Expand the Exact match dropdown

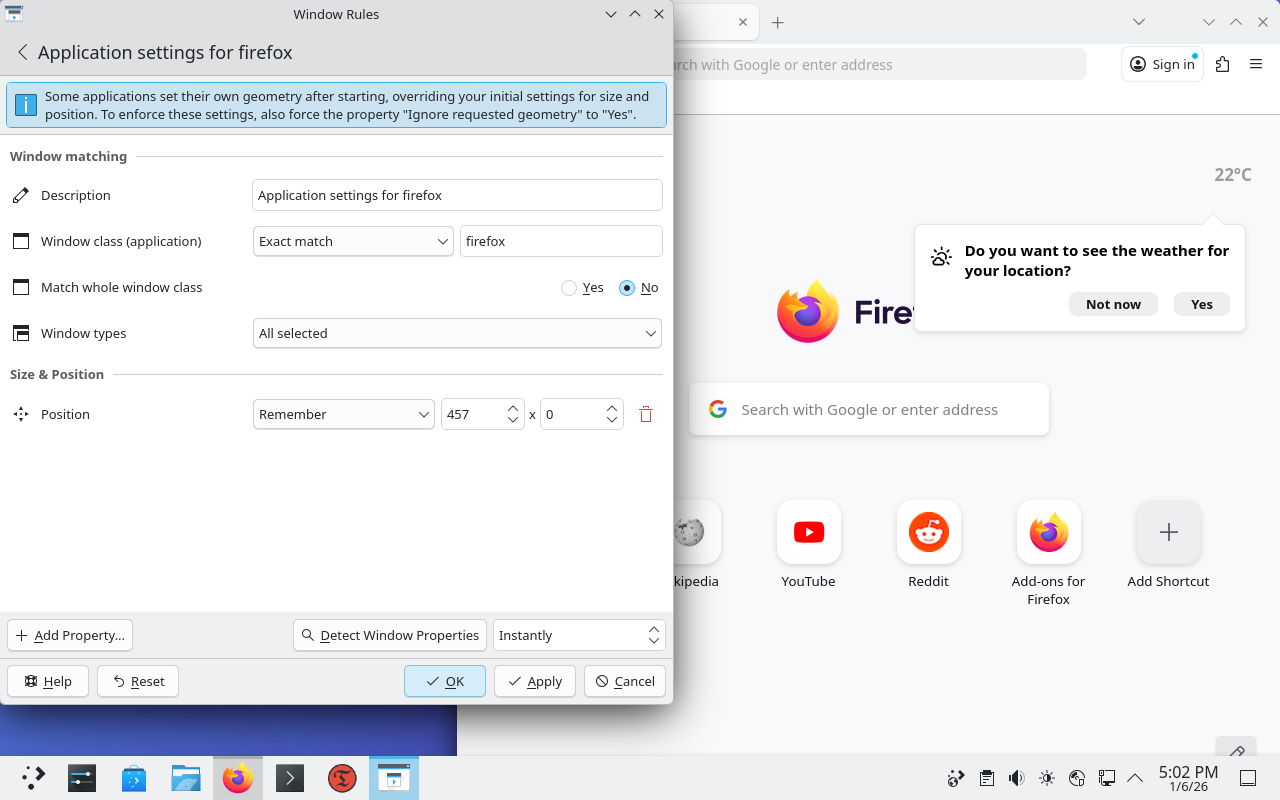(354, 241)
